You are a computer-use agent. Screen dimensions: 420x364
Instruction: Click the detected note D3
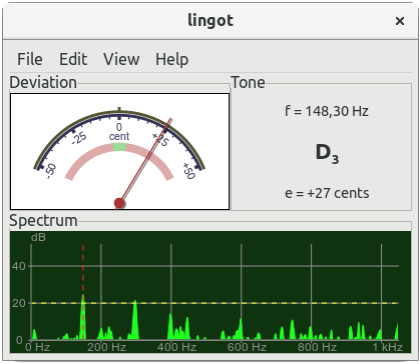(327, 153)
